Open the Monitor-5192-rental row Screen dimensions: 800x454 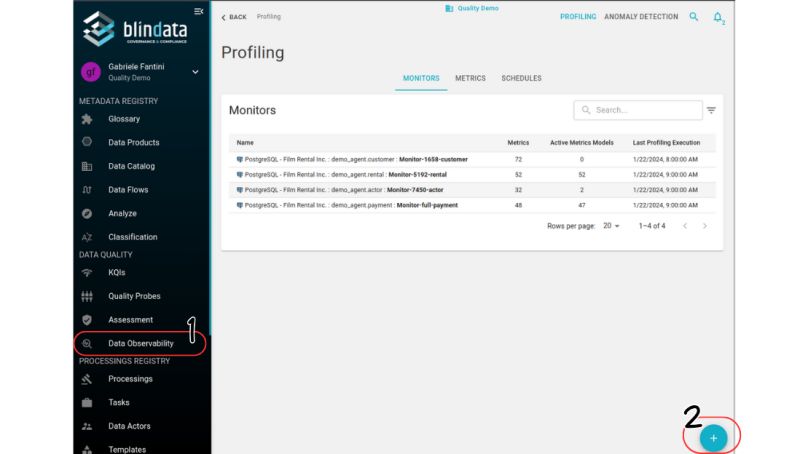coord(472,174)
